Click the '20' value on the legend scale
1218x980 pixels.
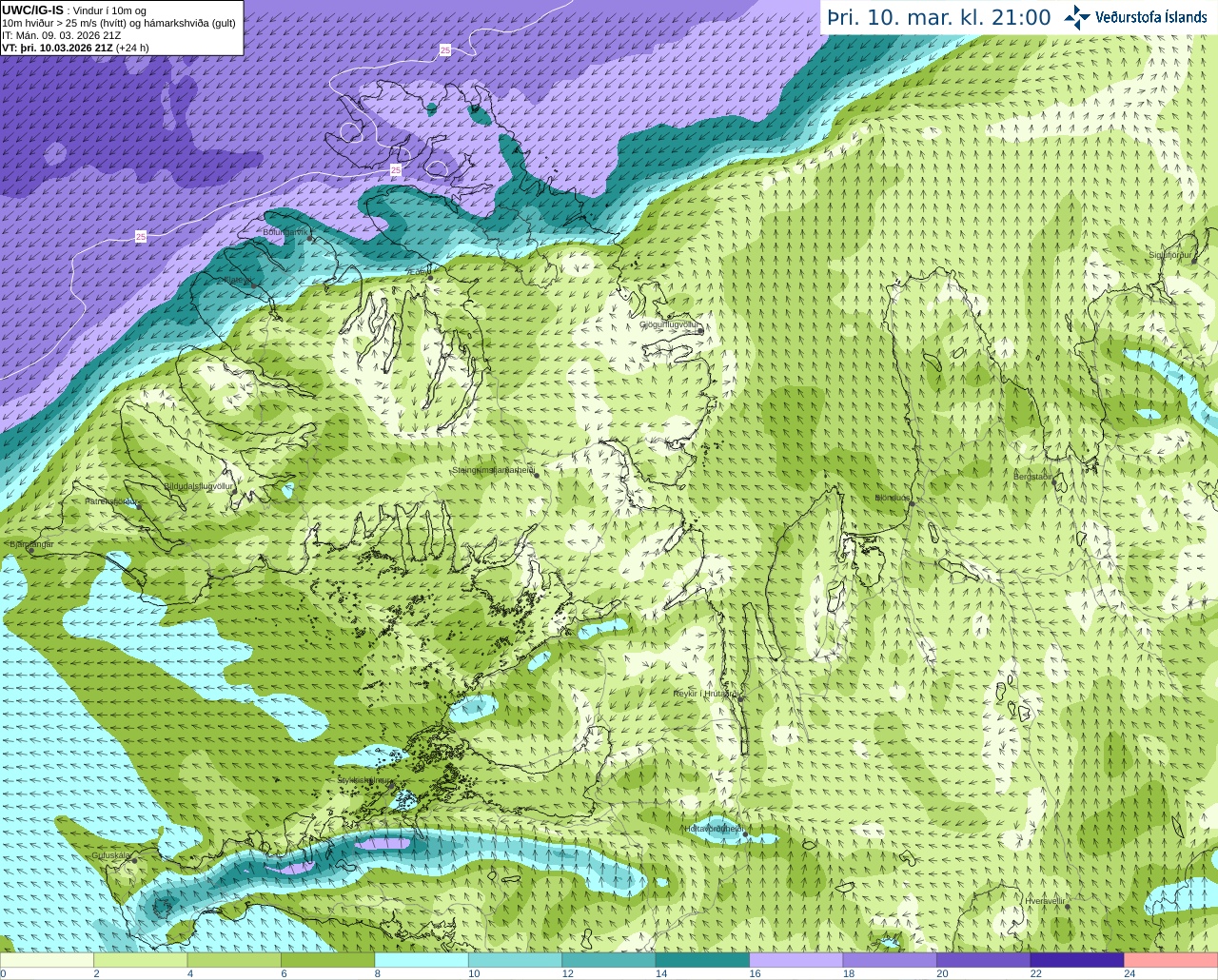942,973
